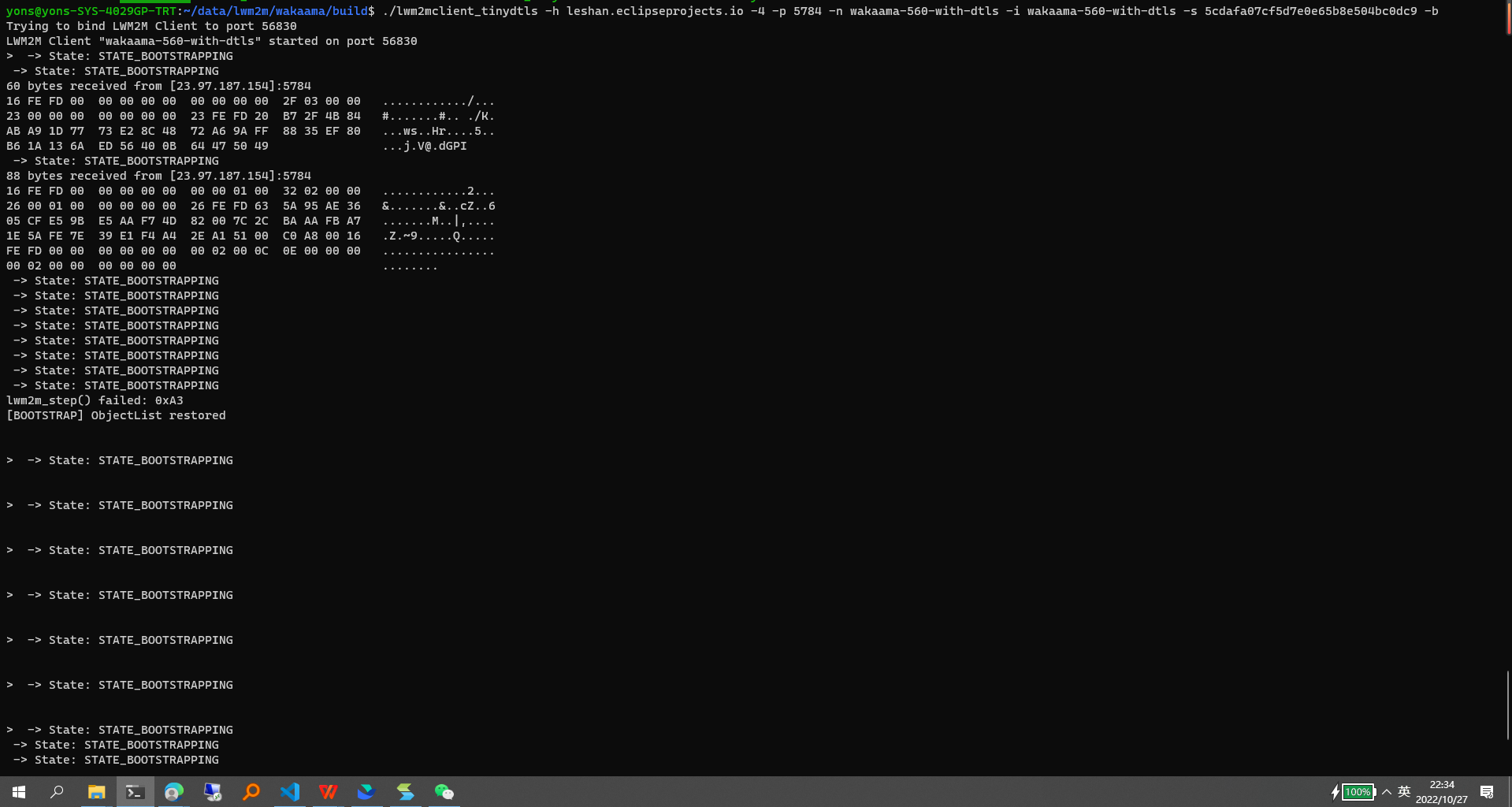Expand hidden system tray icons
The width and height of the screenshot is (1512, 807).
click(1387, 792)
